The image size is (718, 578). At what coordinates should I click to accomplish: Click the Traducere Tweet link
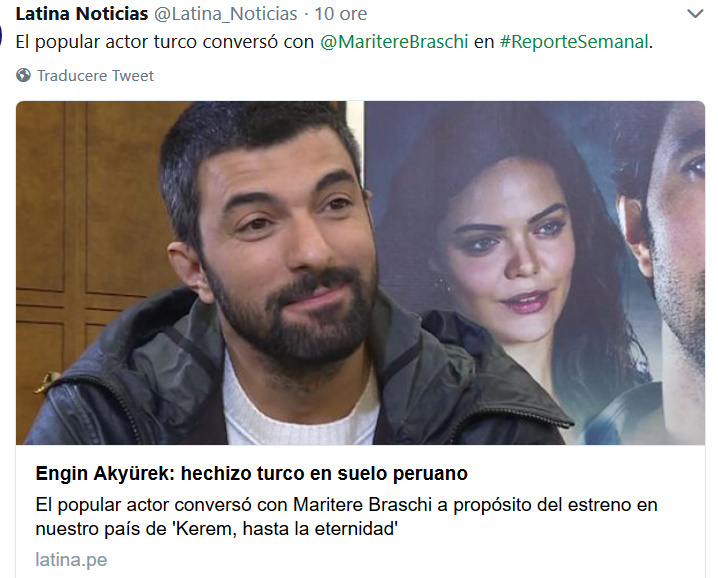(95, 76)
